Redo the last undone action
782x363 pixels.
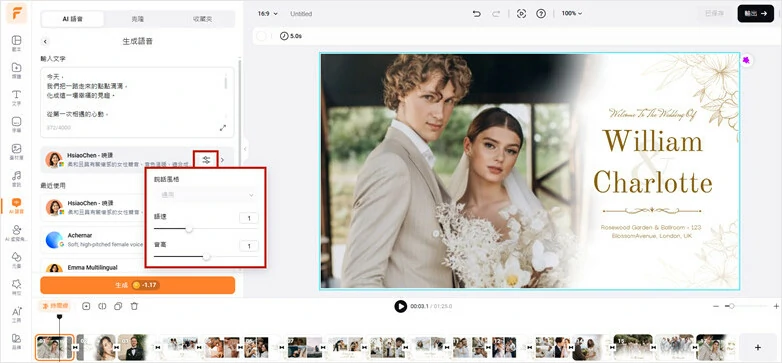point(496,14)
